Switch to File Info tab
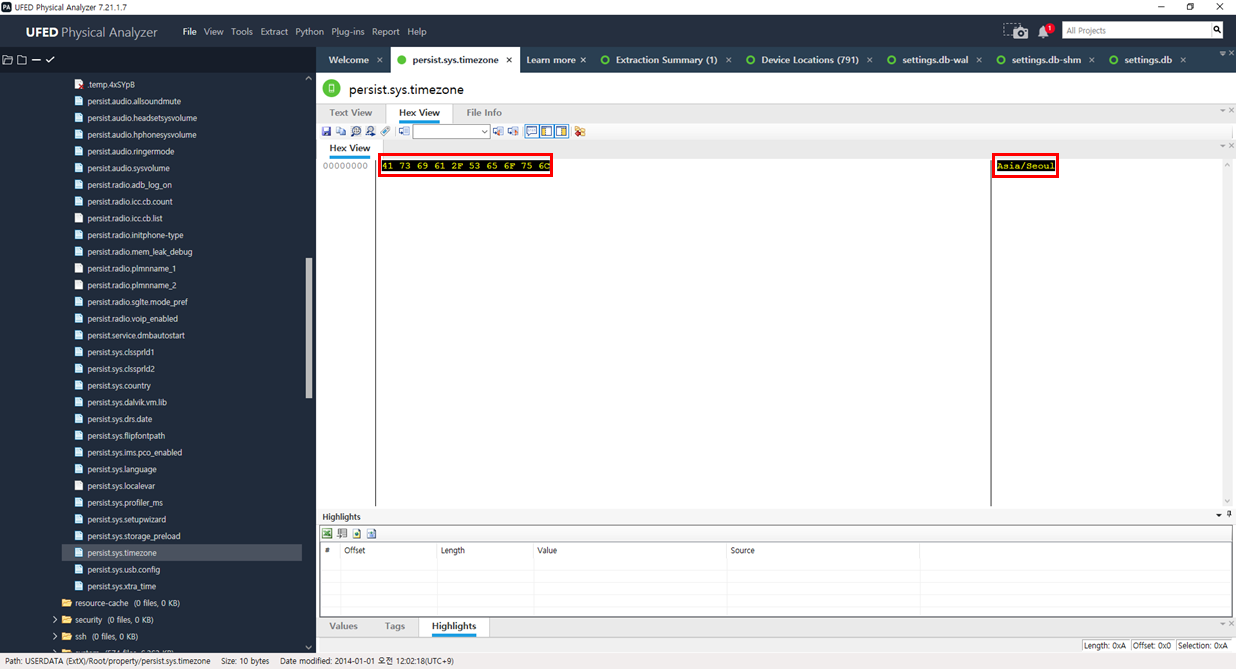The width and height of the screenshot is (1236, 669). pos(484,113)
